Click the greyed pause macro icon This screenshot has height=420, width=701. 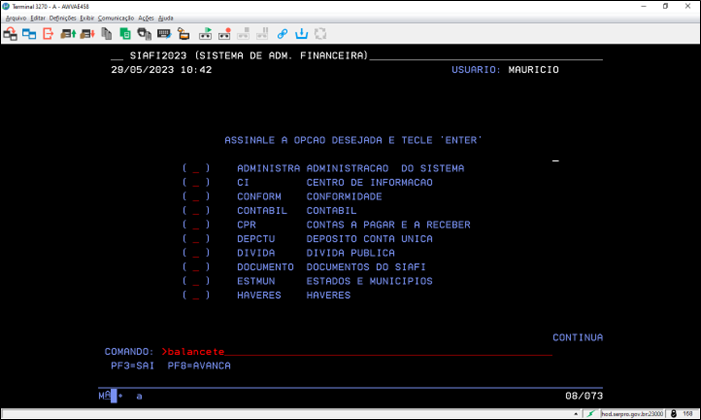[x=262, y=34]
